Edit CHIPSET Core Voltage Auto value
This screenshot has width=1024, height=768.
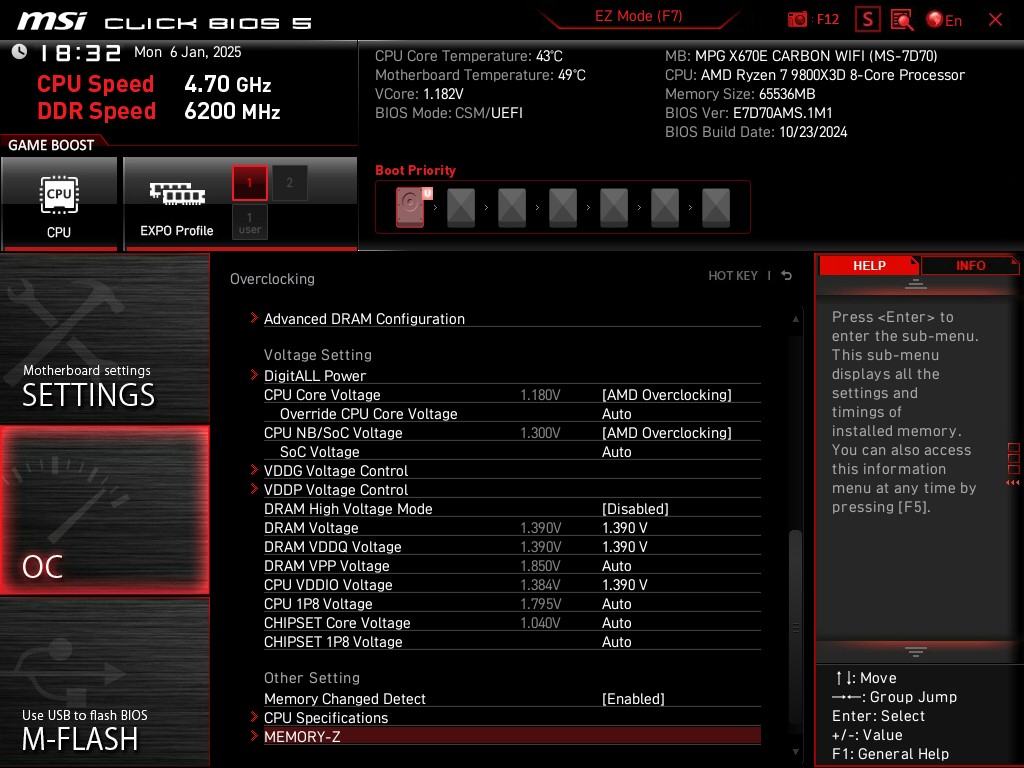tap(616, 623)
